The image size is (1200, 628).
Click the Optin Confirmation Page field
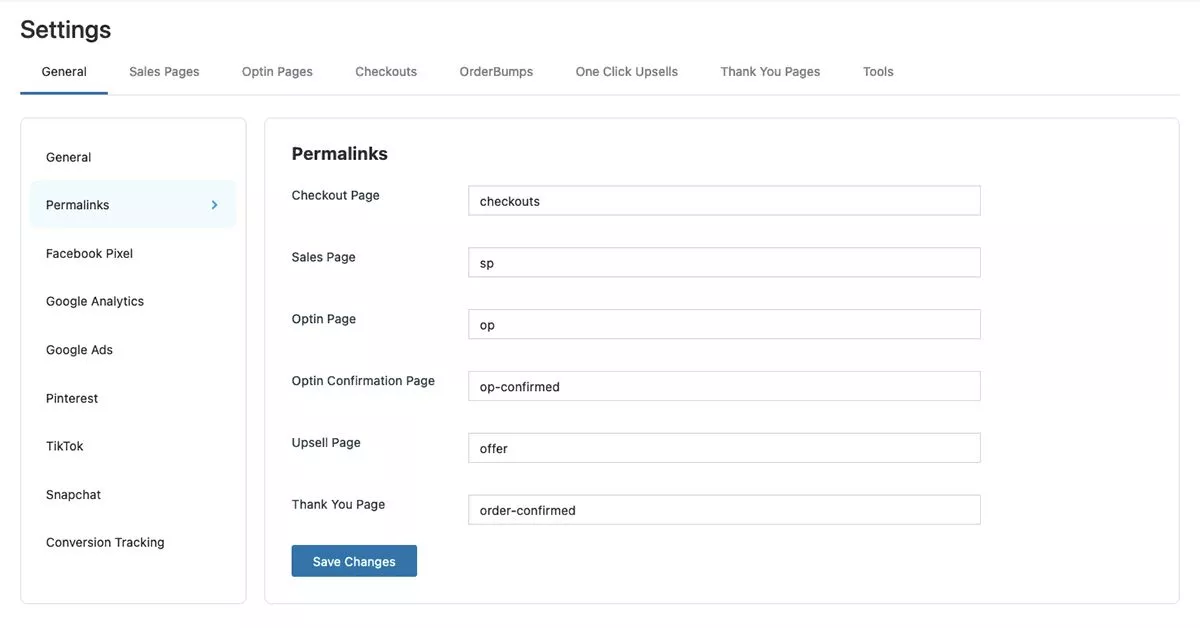(724, 386)
